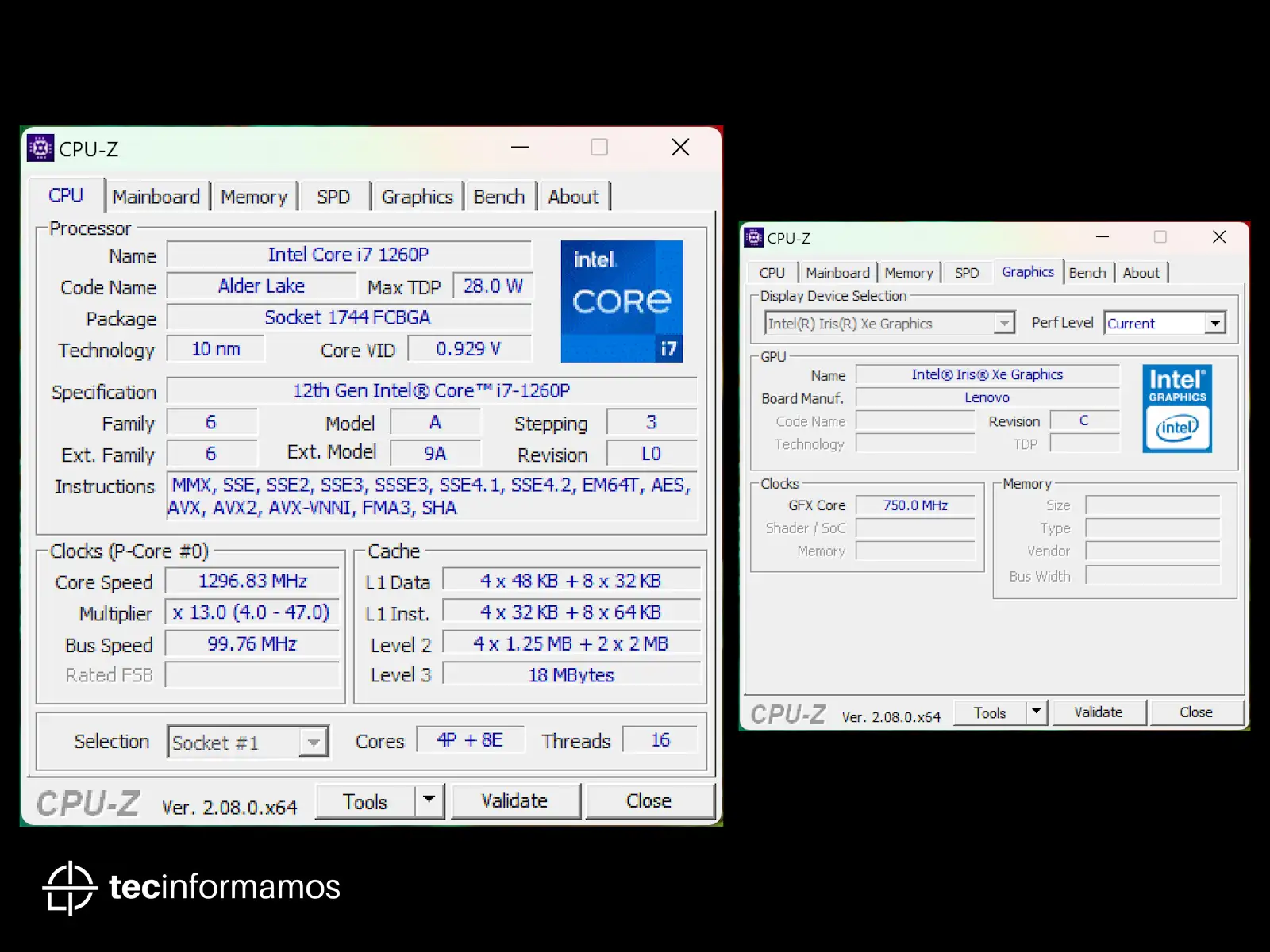1270x952 pixels.
Task: Expand the Tools dropdown arrow in the small window
Action: (1036, 712)
